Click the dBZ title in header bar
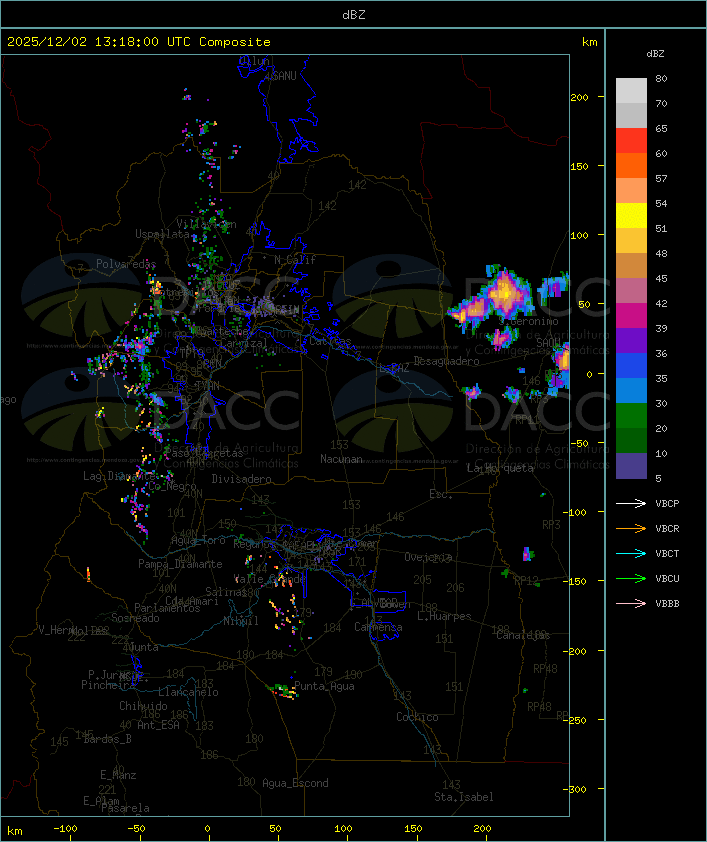 pyautogui.click(x=354, y=15)
